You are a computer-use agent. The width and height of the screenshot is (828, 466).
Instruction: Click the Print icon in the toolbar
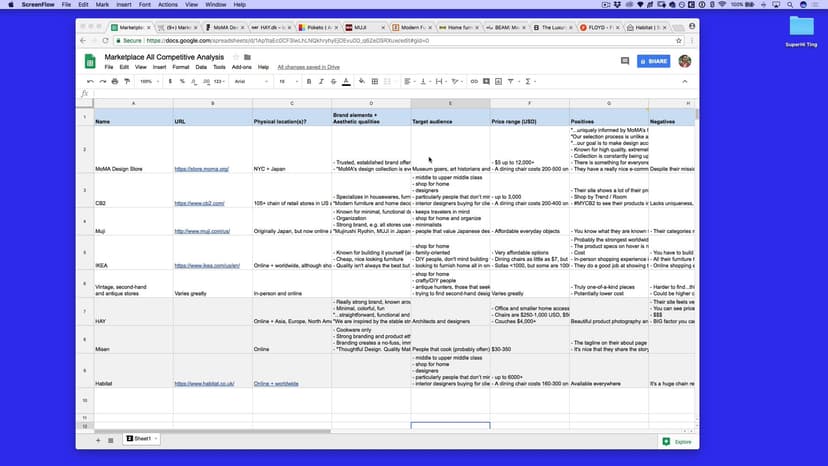tap(116, 81)
